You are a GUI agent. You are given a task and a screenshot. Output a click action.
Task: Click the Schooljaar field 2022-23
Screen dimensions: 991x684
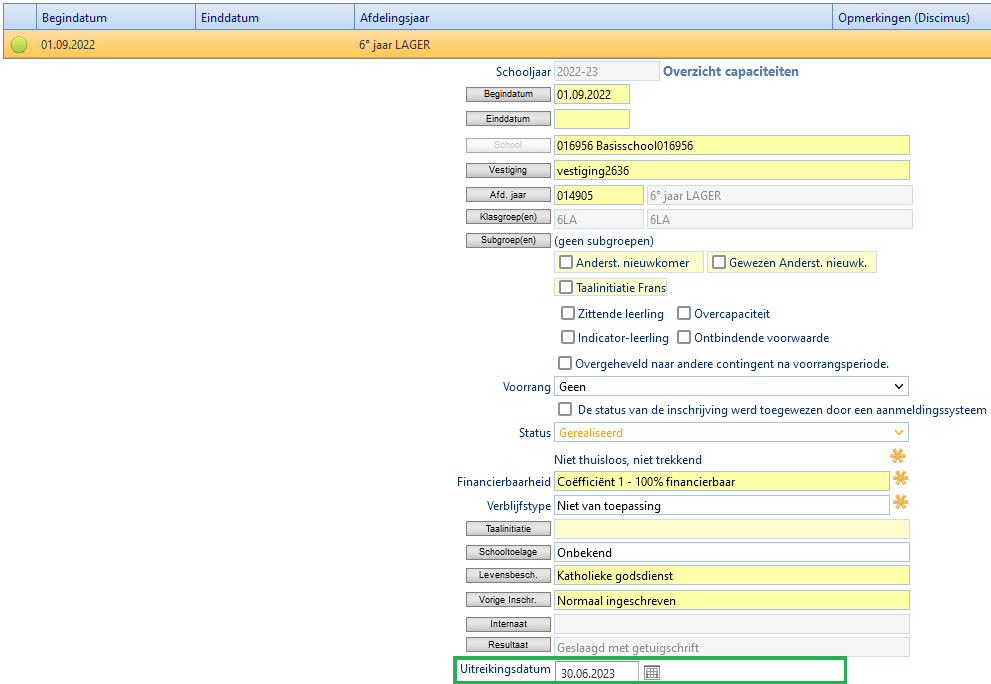(607, 71)
